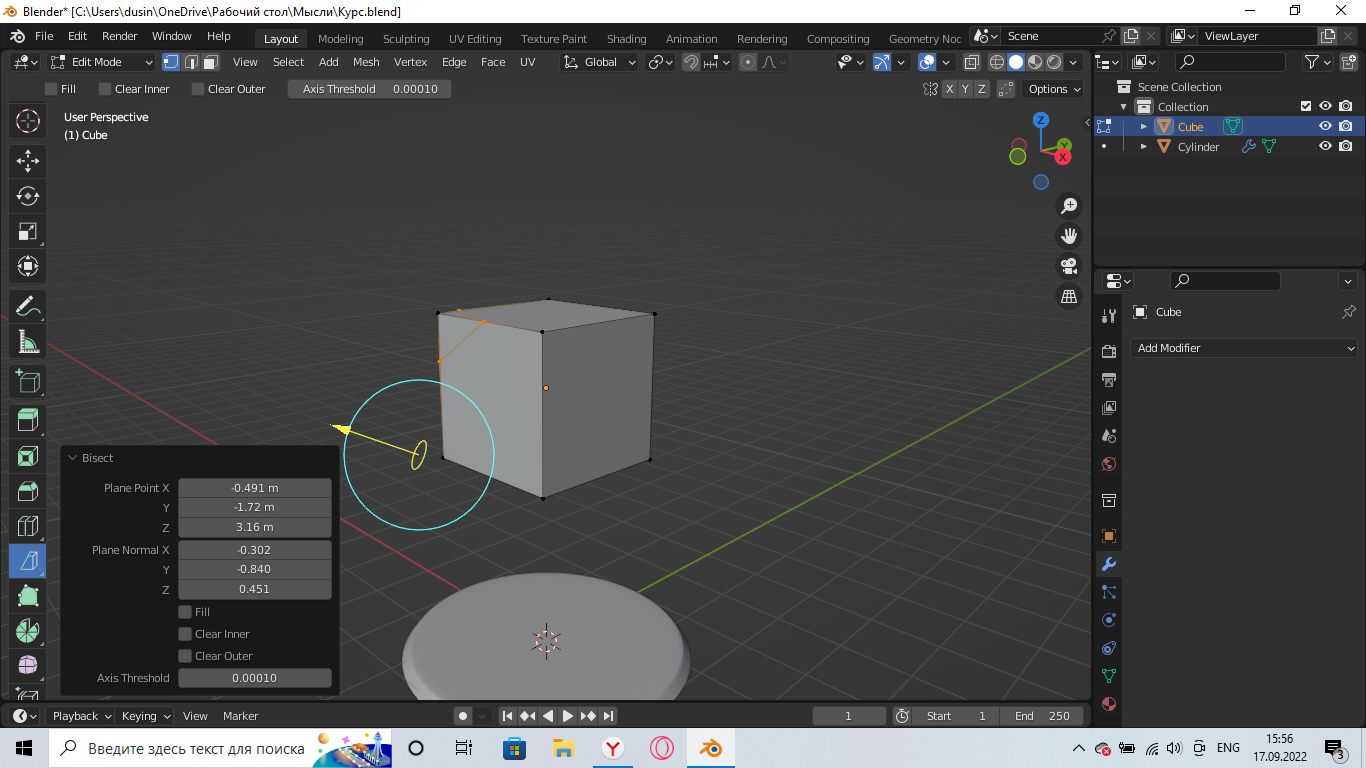The height and width of the screenshot is (768, 1366).
Task: Activate the Rotate tool
Action: point(27,196)
